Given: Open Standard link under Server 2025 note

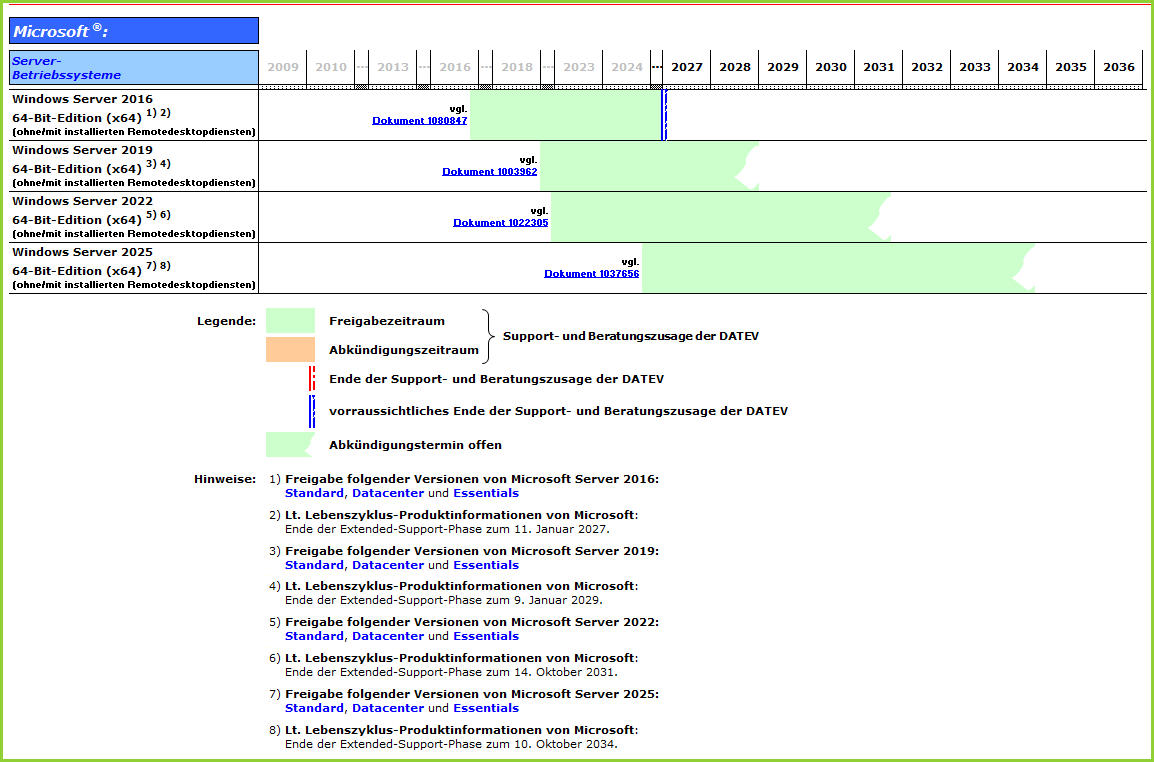Looking at the screenshot, I should [314, 708].
